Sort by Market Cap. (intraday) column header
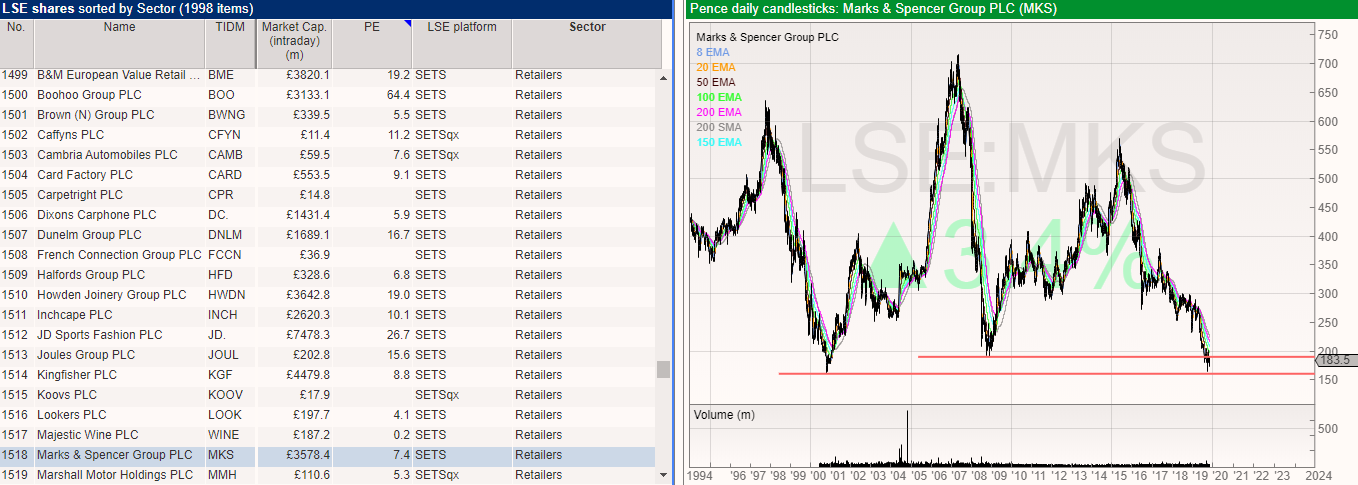 [295, 43]
